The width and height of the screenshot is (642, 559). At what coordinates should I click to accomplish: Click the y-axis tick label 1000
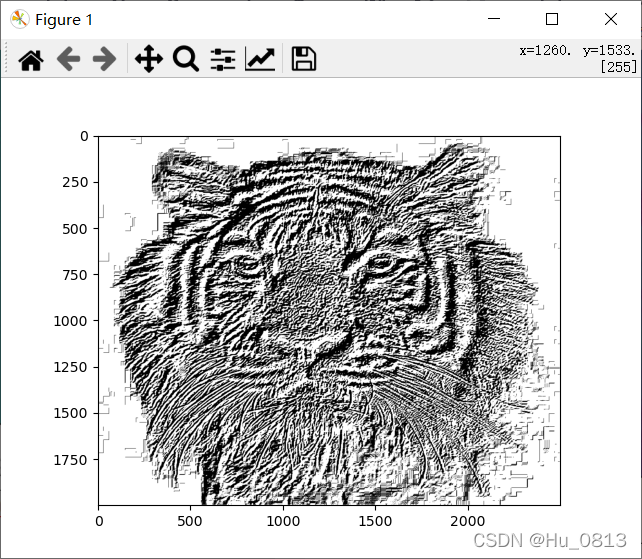click(x=71, y=321)
